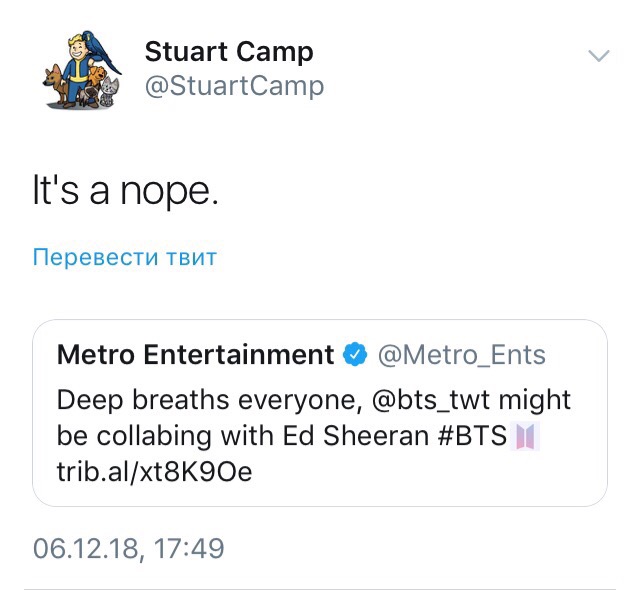
Task: Expand the tweet options chevron
Action: tap(598, 56)
